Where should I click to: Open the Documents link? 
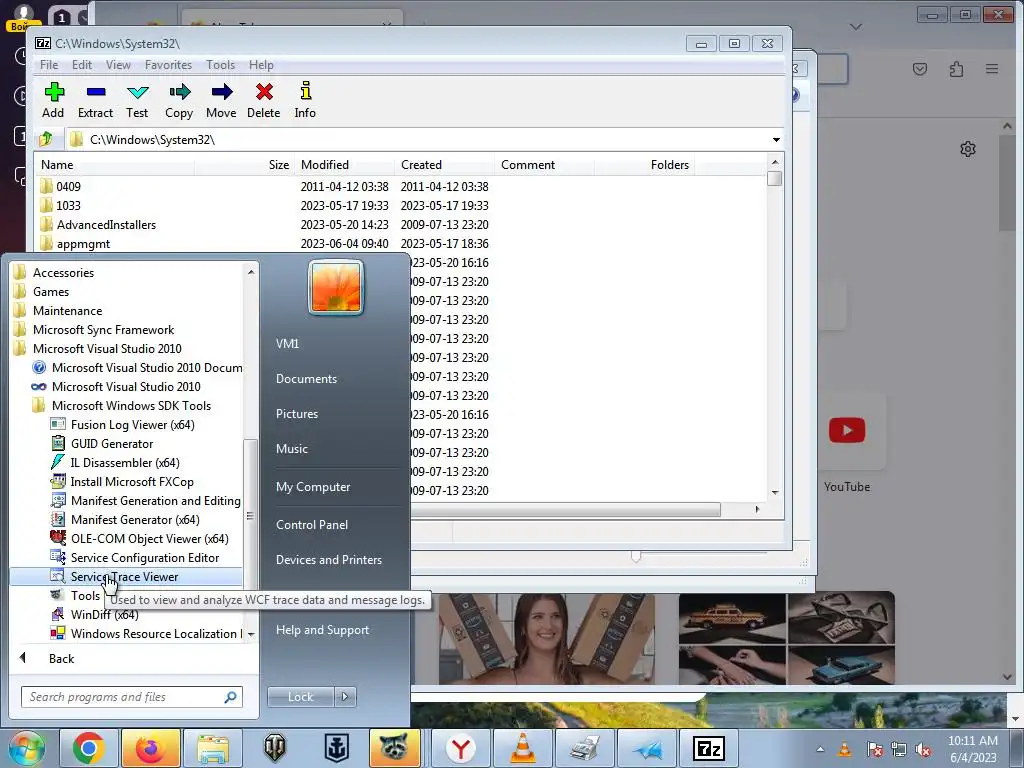tap(306, 379)
